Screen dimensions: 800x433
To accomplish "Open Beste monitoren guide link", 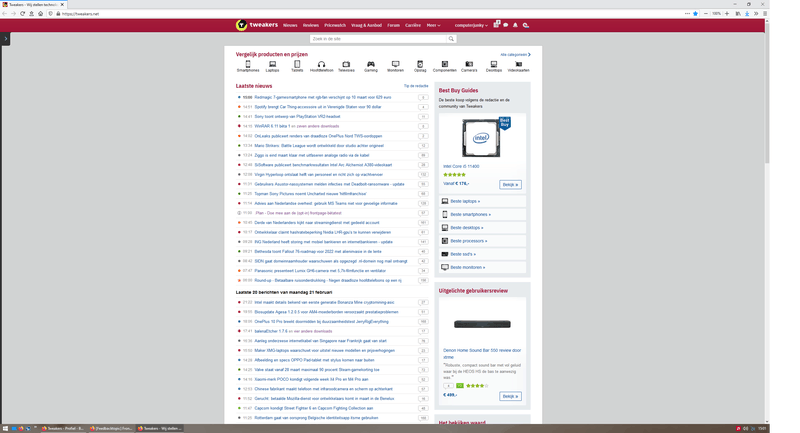I will tap(468, 267).
